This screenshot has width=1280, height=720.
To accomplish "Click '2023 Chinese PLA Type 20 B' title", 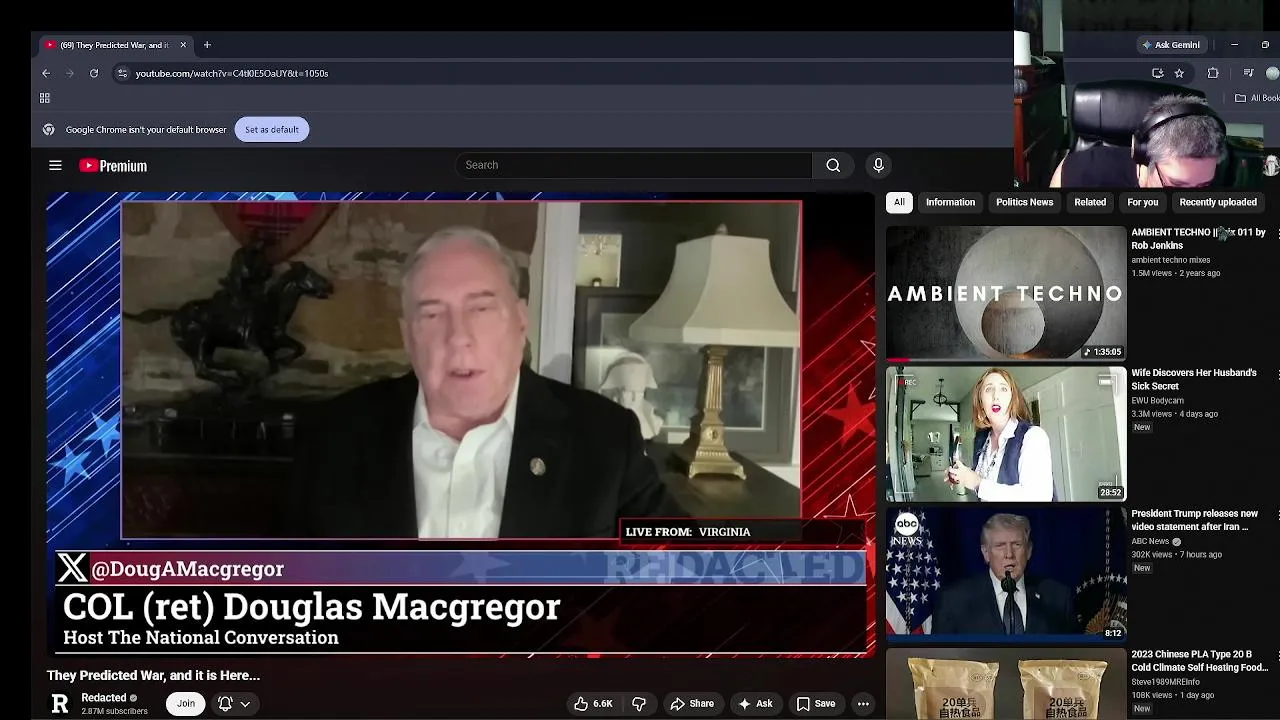I will point(1199,661).
